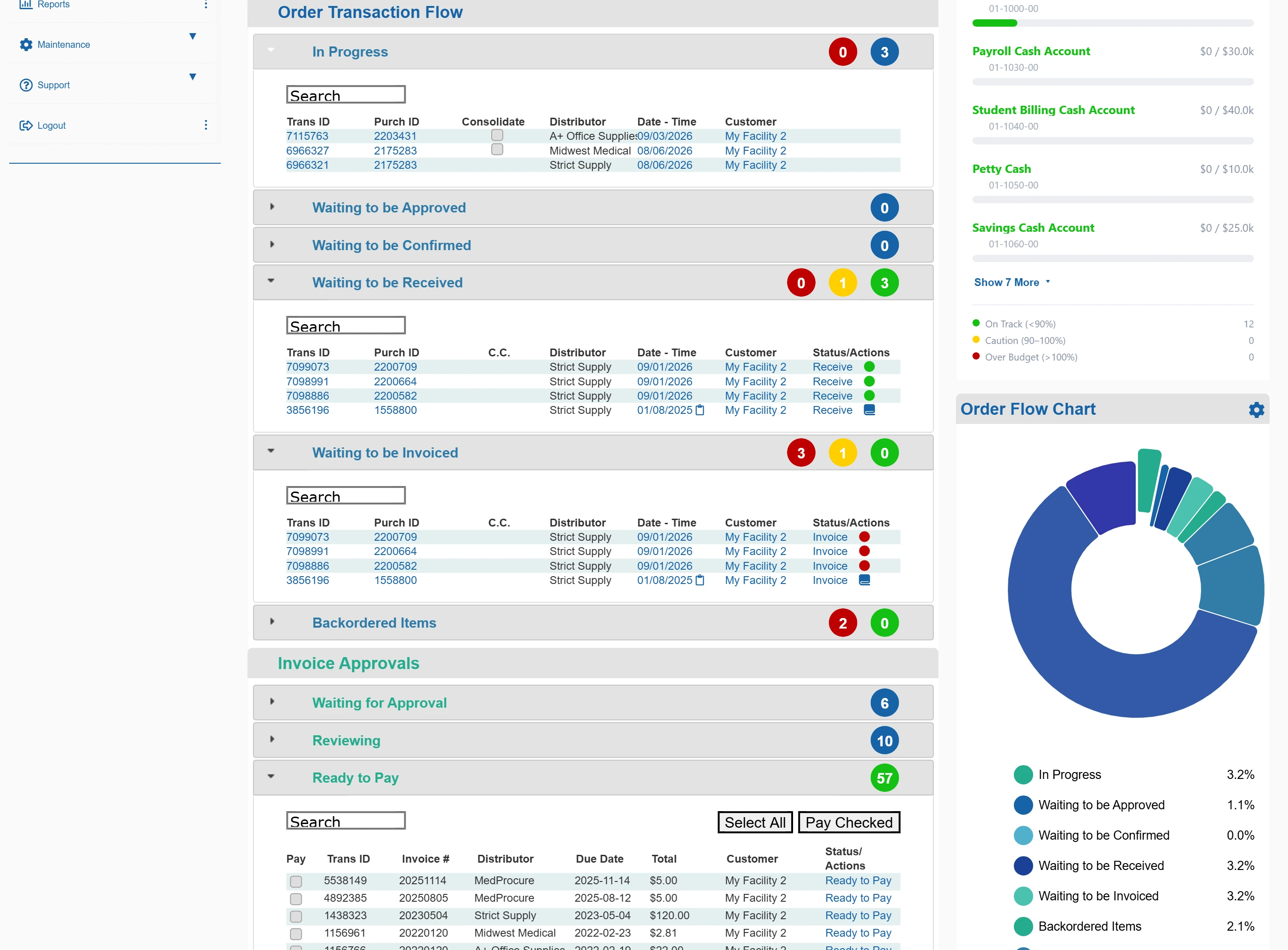Click blue book status icon on Invoice row 3856196
The image size is (1288, 950).
pyautogui.click(x=864, y=580)
